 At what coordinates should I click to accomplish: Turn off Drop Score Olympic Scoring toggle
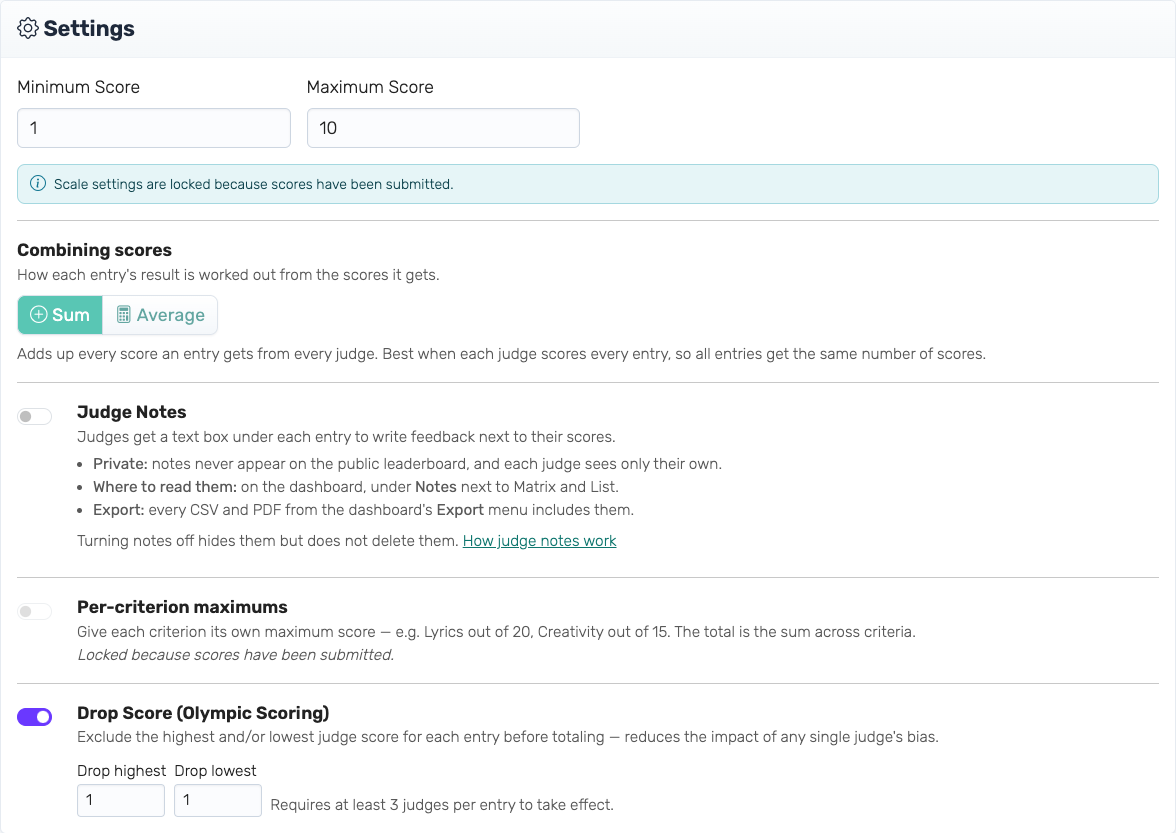coord(34,717)
